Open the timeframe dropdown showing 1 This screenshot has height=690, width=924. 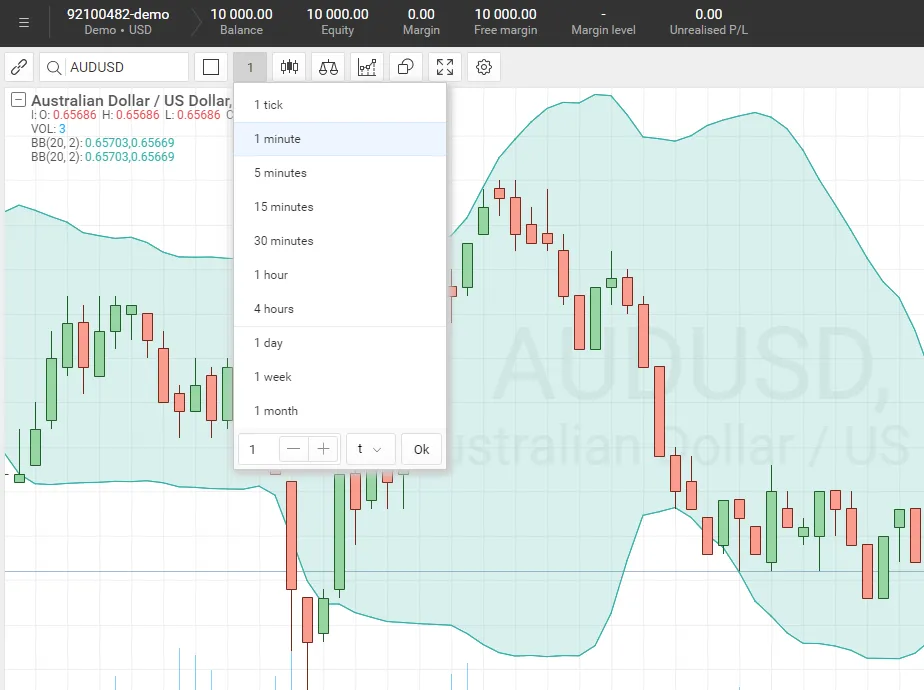[250, 66]
